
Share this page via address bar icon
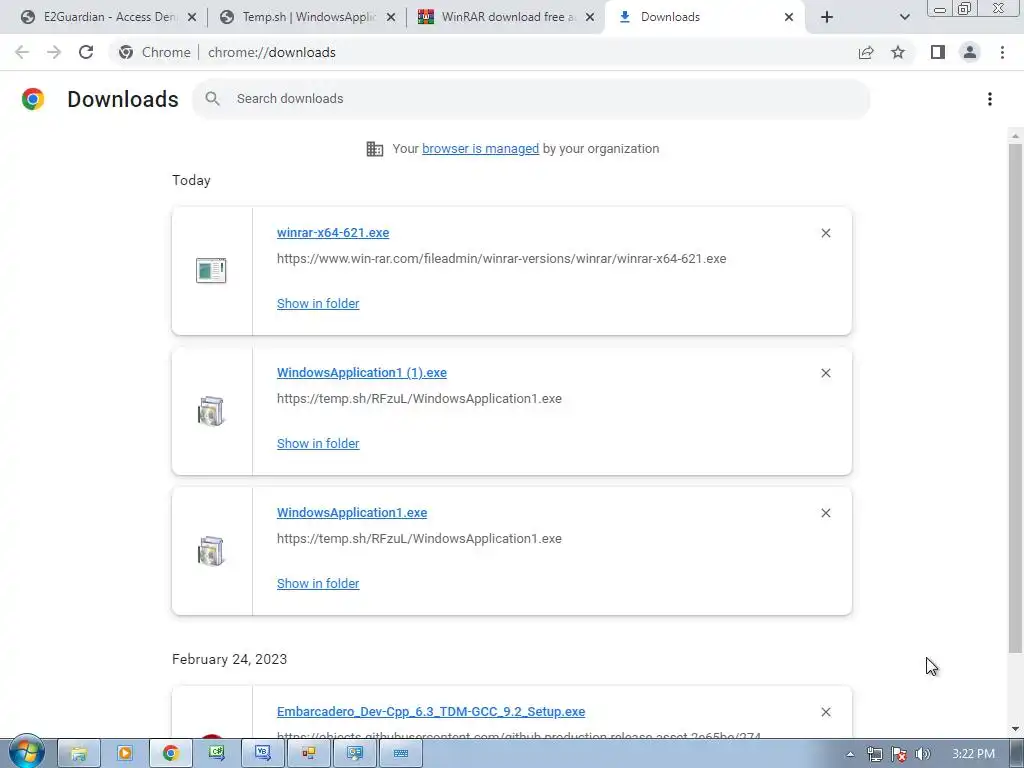866,52
